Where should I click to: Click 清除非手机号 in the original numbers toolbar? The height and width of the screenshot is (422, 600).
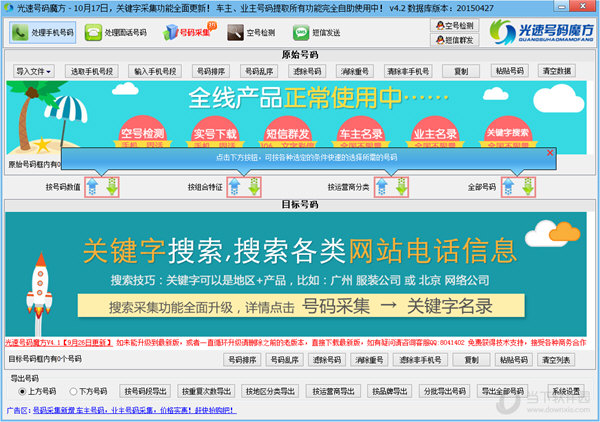coord(408,71)
